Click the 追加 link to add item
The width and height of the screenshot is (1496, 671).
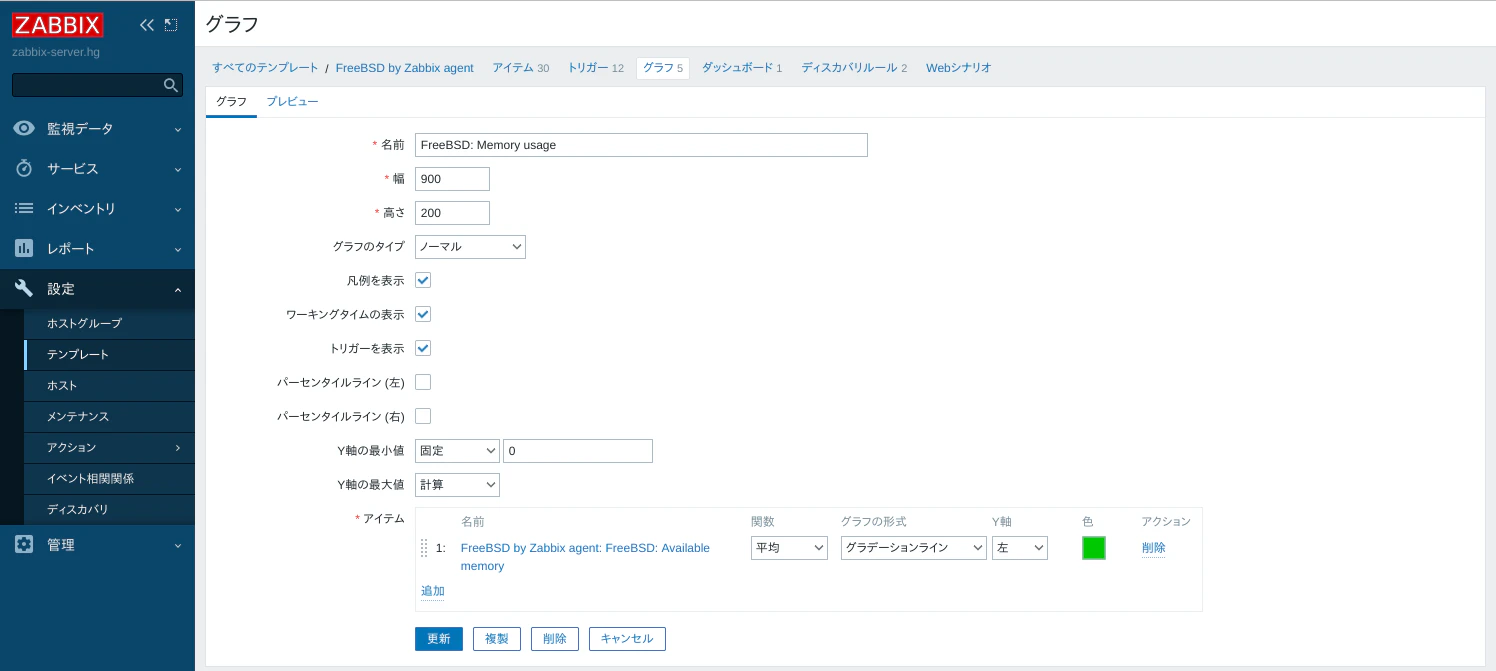pos(433,591)
